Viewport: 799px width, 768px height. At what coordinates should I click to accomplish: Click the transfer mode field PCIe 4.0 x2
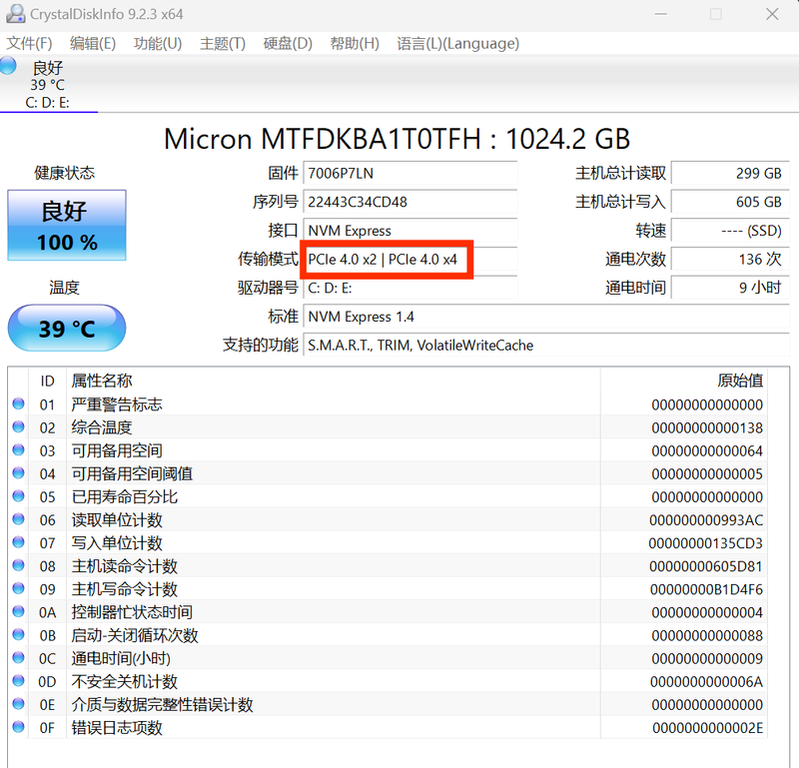pyautogui.click(x=410, y=259)
